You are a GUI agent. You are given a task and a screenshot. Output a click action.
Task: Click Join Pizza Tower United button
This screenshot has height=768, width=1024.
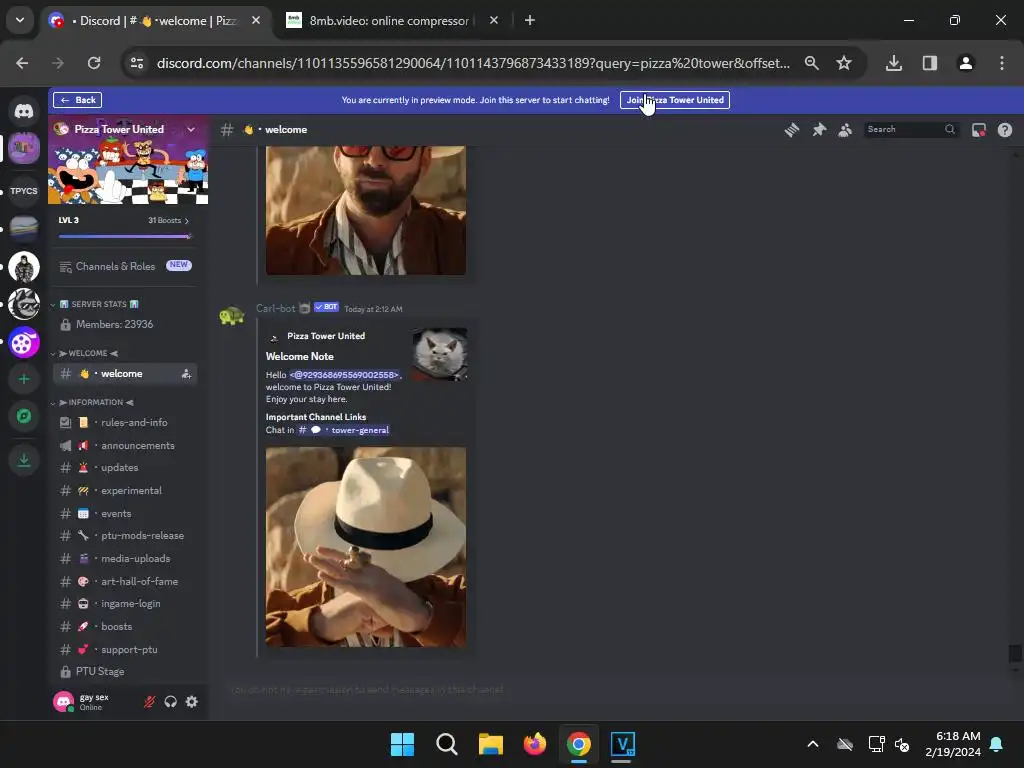click(x=675, y=100)
